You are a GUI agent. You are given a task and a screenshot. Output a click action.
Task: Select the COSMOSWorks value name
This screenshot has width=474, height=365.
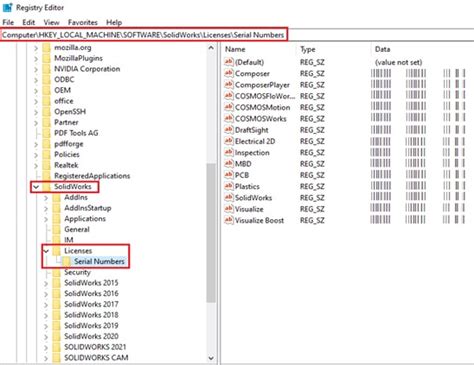coord(261,119)
